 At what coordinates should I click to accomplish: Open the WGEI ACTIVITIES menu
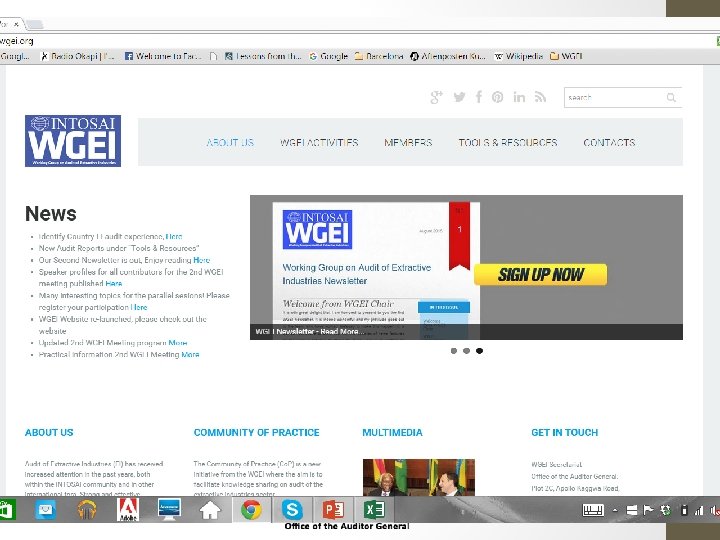click(319, 142)
